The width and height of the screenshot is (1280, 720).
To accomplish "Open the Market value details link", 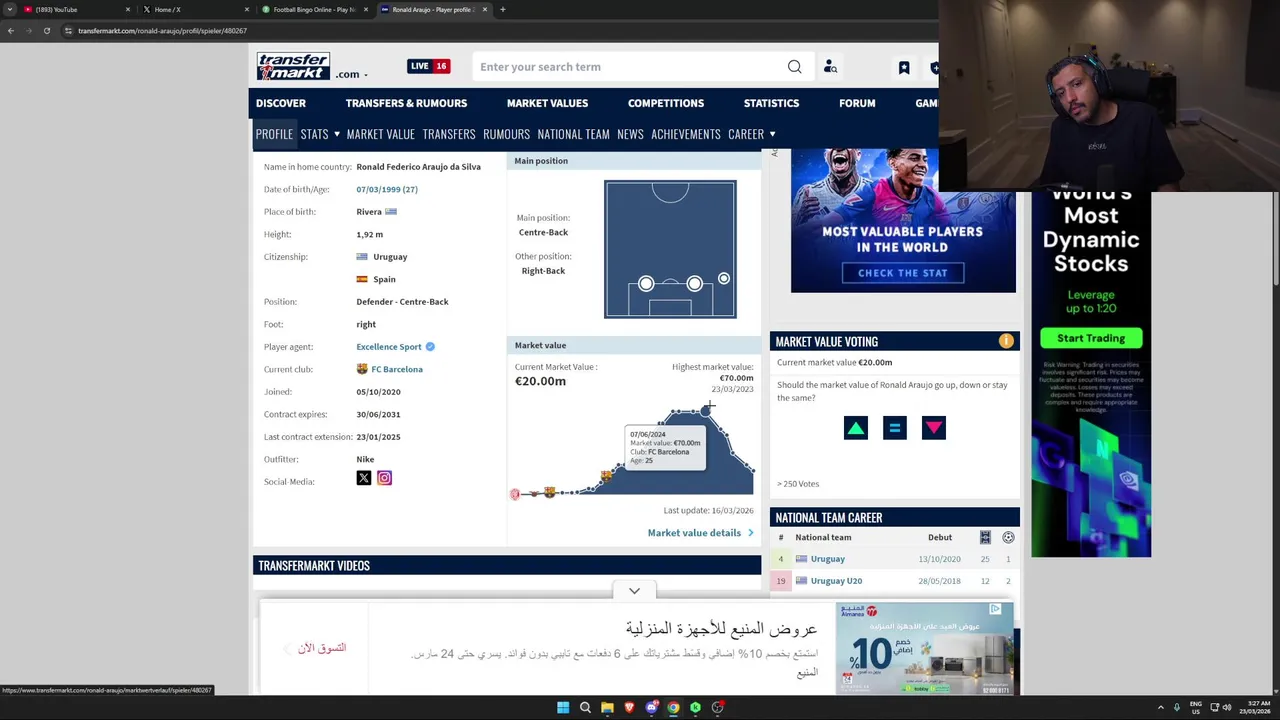I will [x=700, y=533].
